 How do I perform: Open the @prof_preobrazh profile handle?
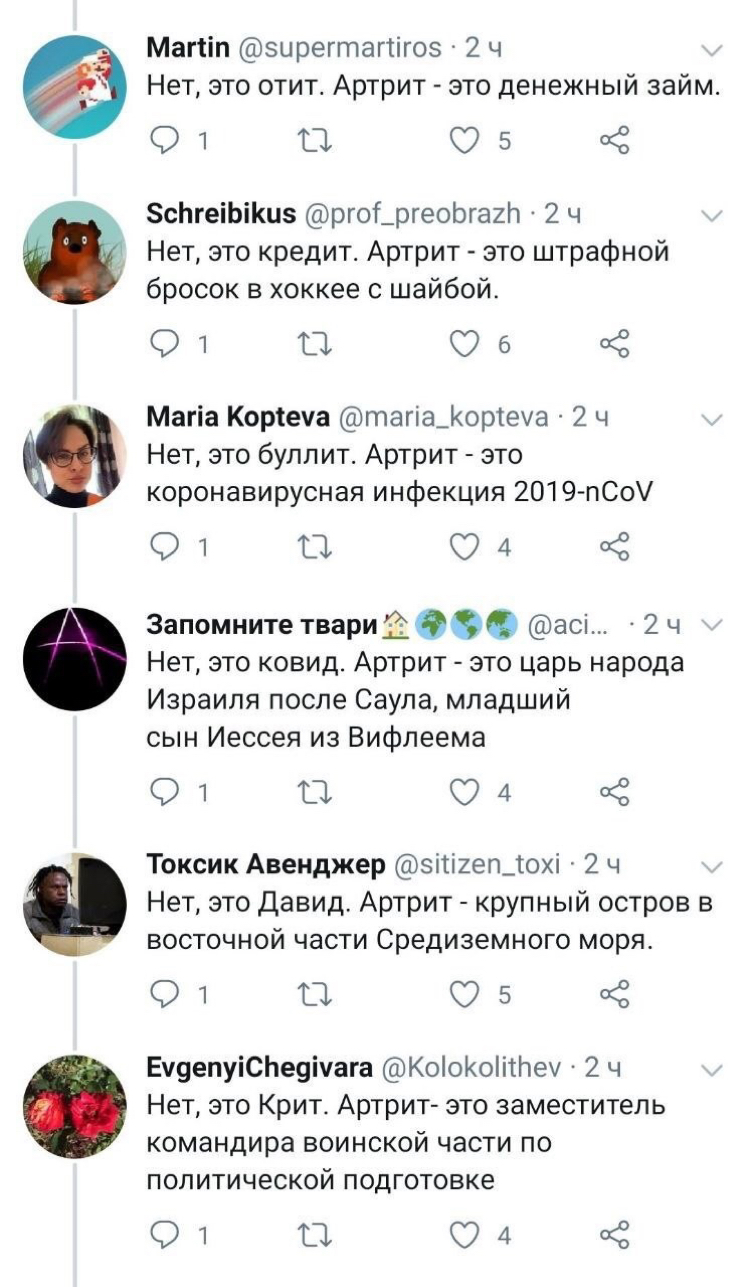(411, 213)
